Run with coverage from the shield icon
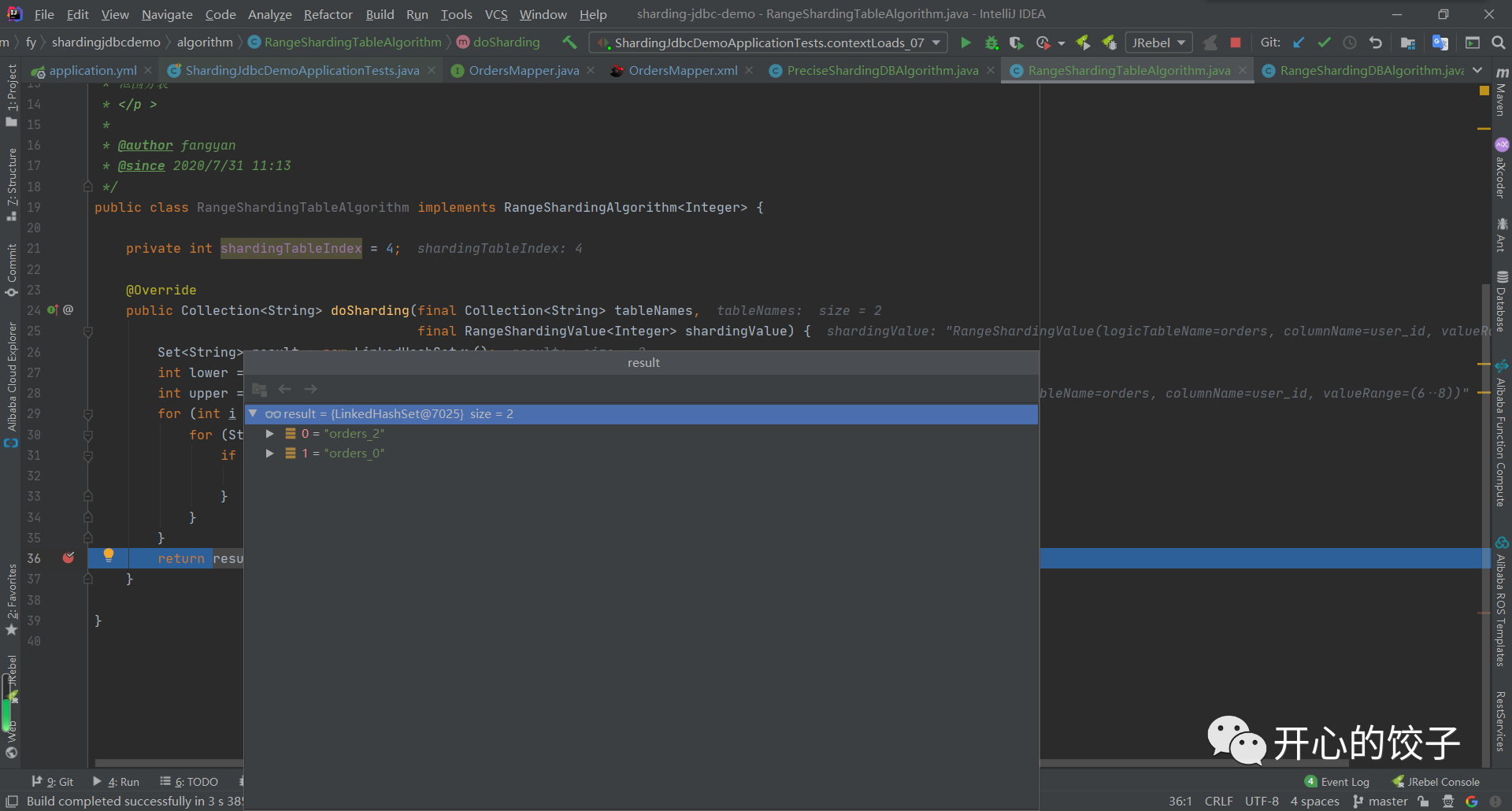1512x811 pixels. [x=1017, y=43]
